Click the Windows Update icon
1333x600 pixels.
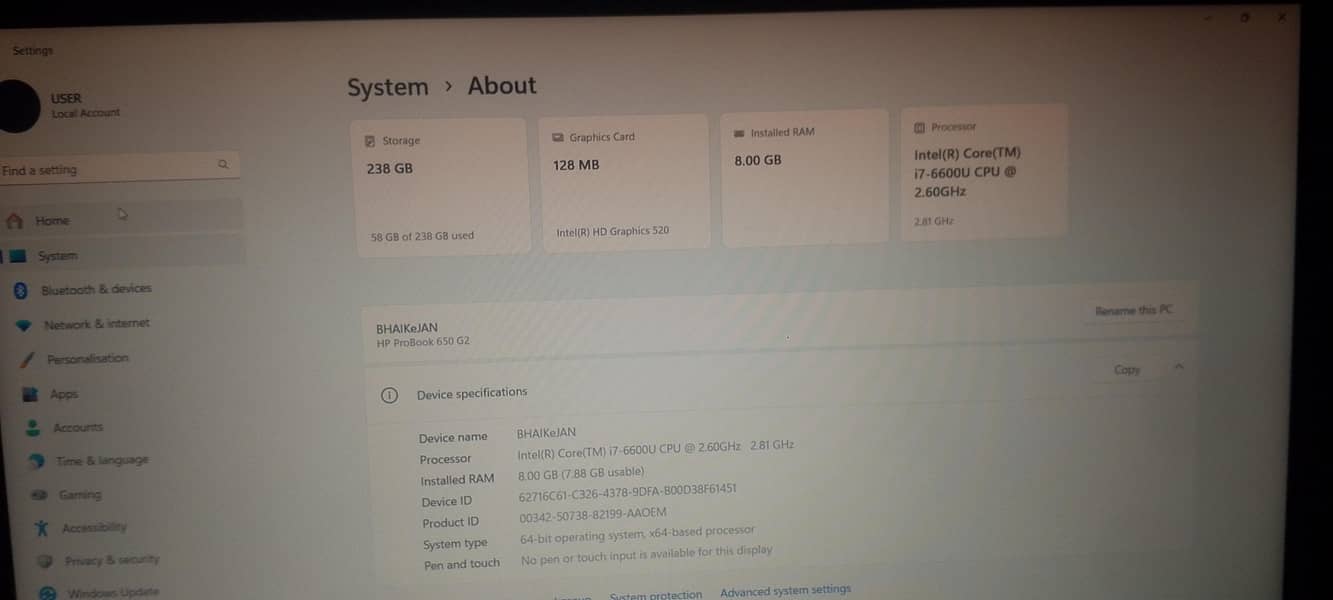47,593
